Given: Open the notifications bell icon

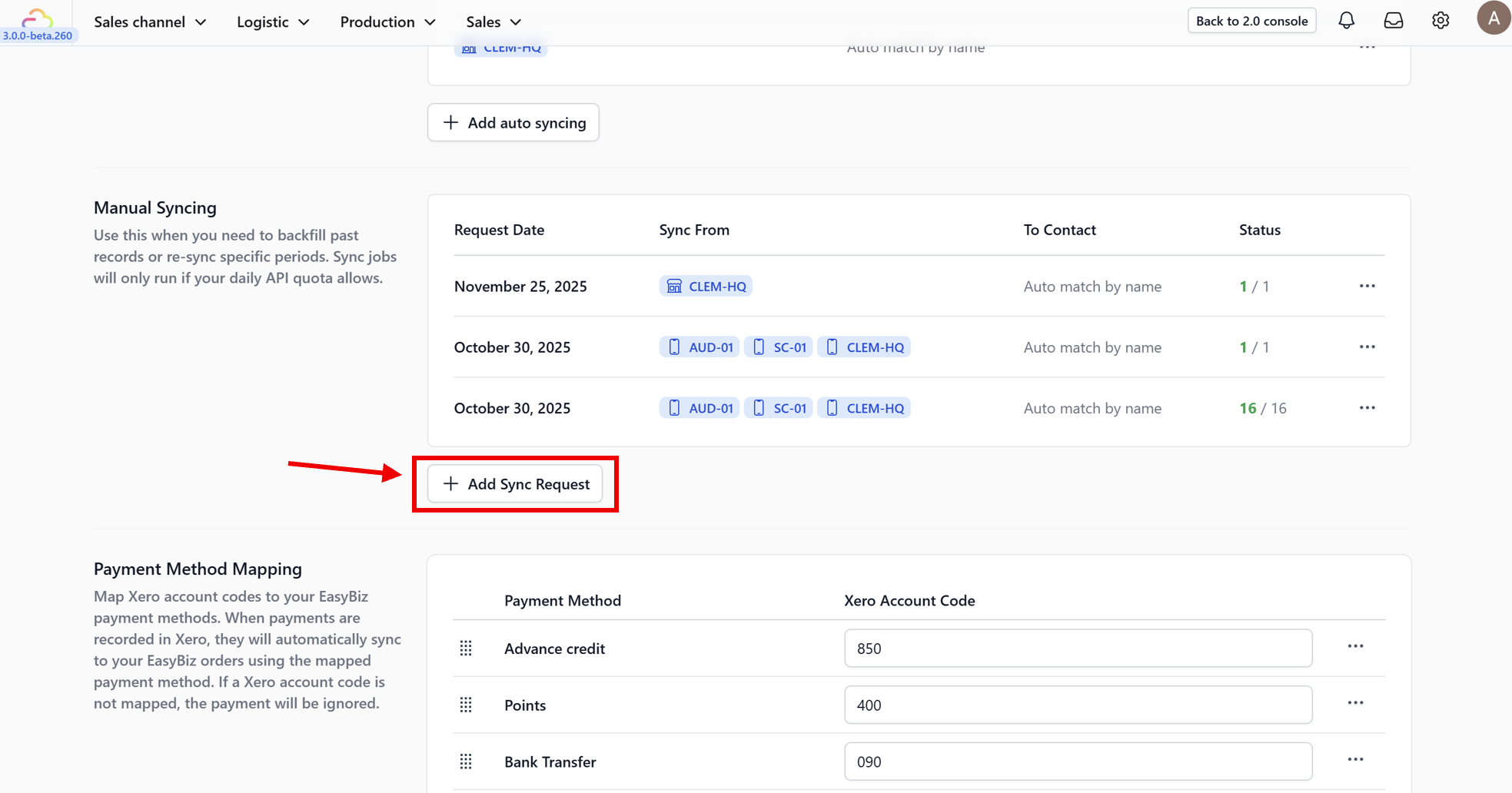Looking at the screenshot, I should pos(1346,21).
